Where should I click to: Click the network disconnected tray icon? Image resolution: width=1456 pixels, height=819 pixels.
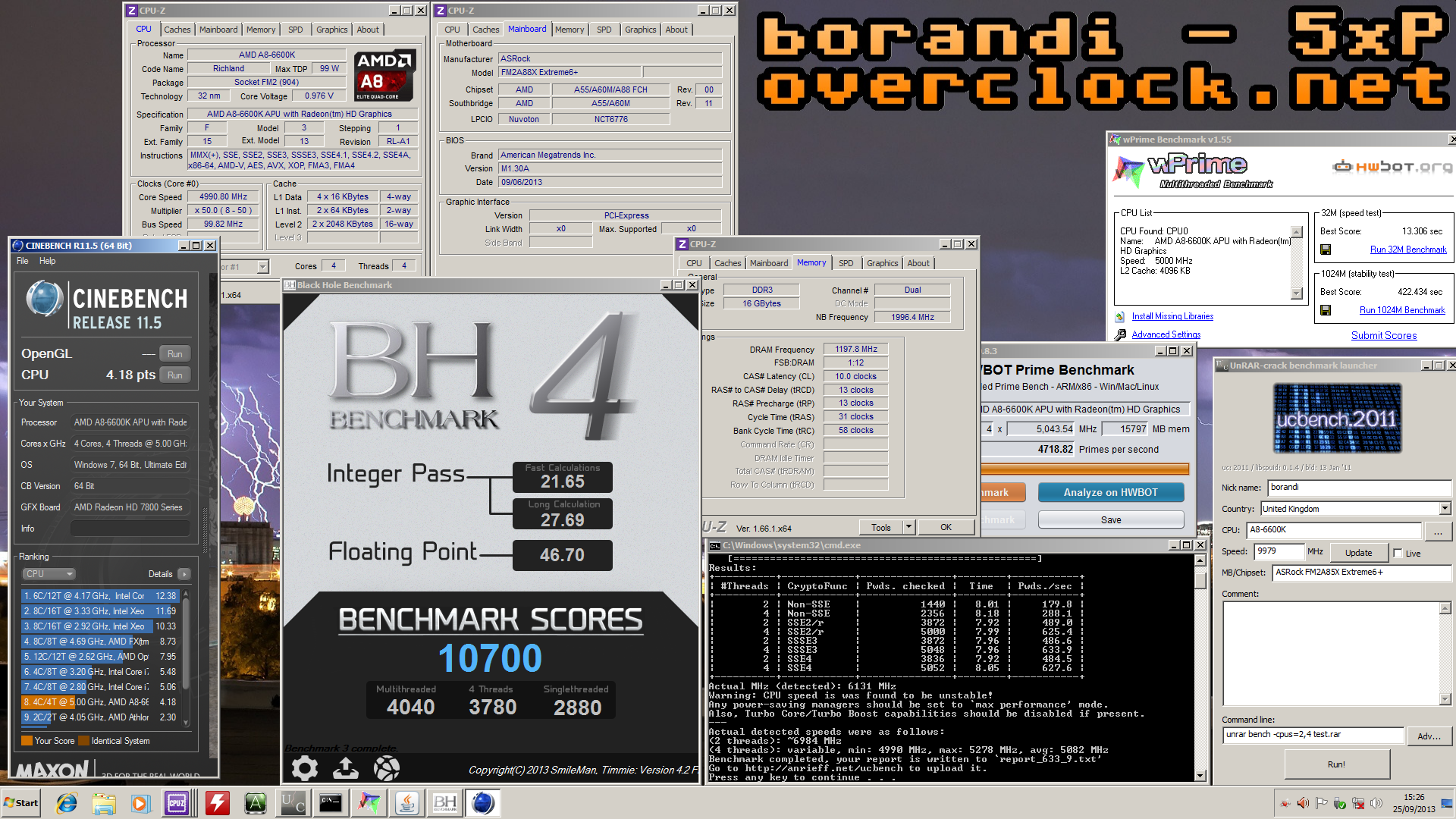(x=1358, y=803)
